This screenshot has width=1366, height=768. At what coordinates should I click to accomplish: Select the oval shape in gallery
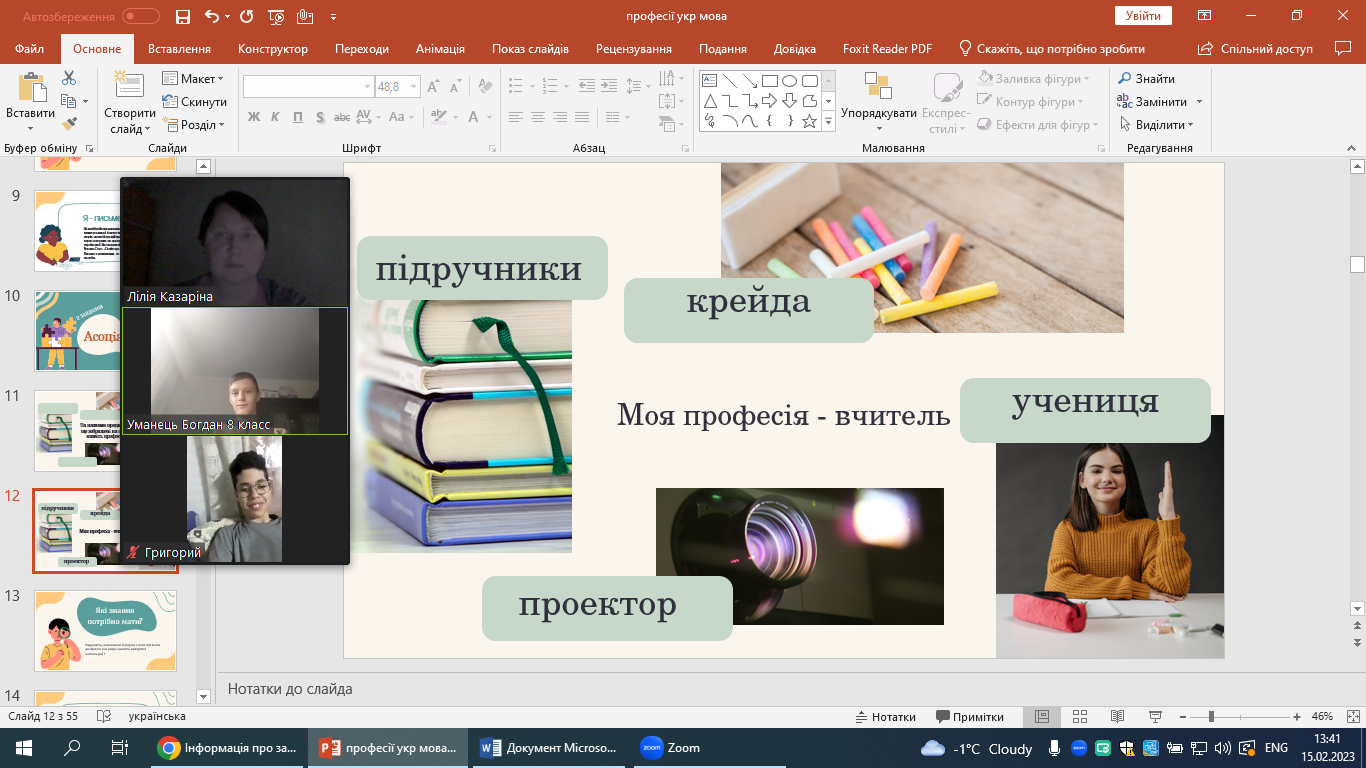click(x=790, y=81)
